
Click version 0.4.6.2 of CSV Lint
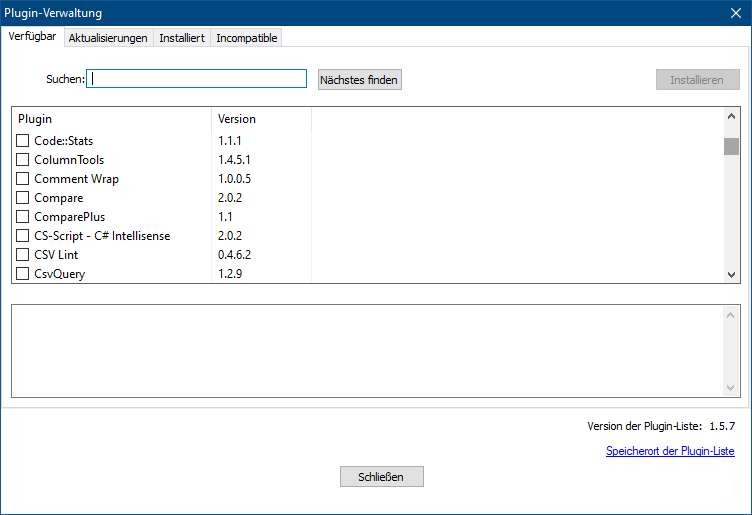click(x=235, y=255)
